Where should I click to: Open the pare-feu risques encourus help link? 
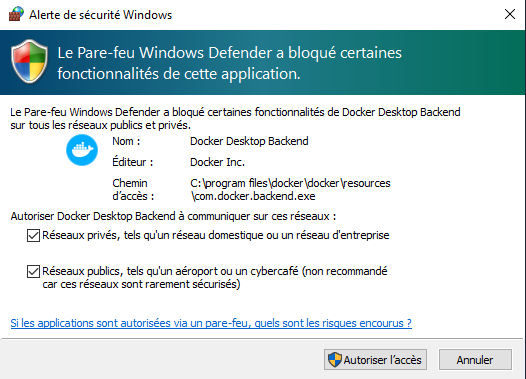pos(211,323)
